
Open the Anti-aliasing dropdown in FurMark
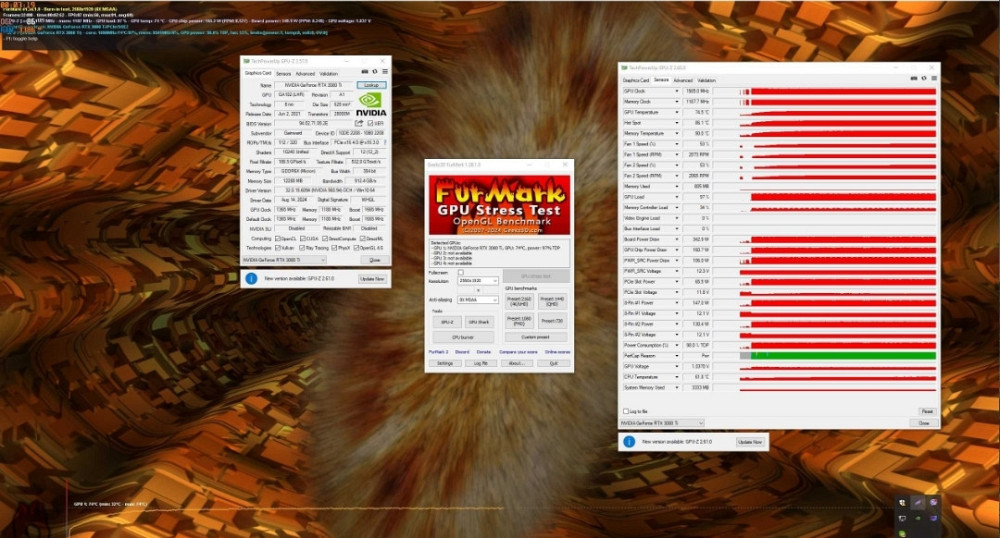478,299
